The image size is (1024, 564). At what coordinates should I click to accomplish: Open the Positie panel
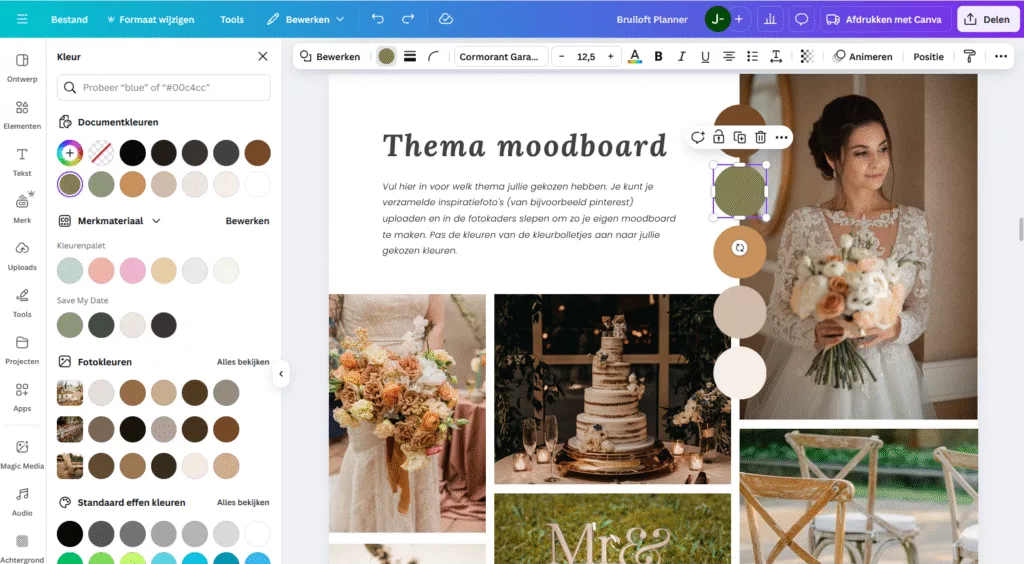pyautogui.click(x=928, y=57)
